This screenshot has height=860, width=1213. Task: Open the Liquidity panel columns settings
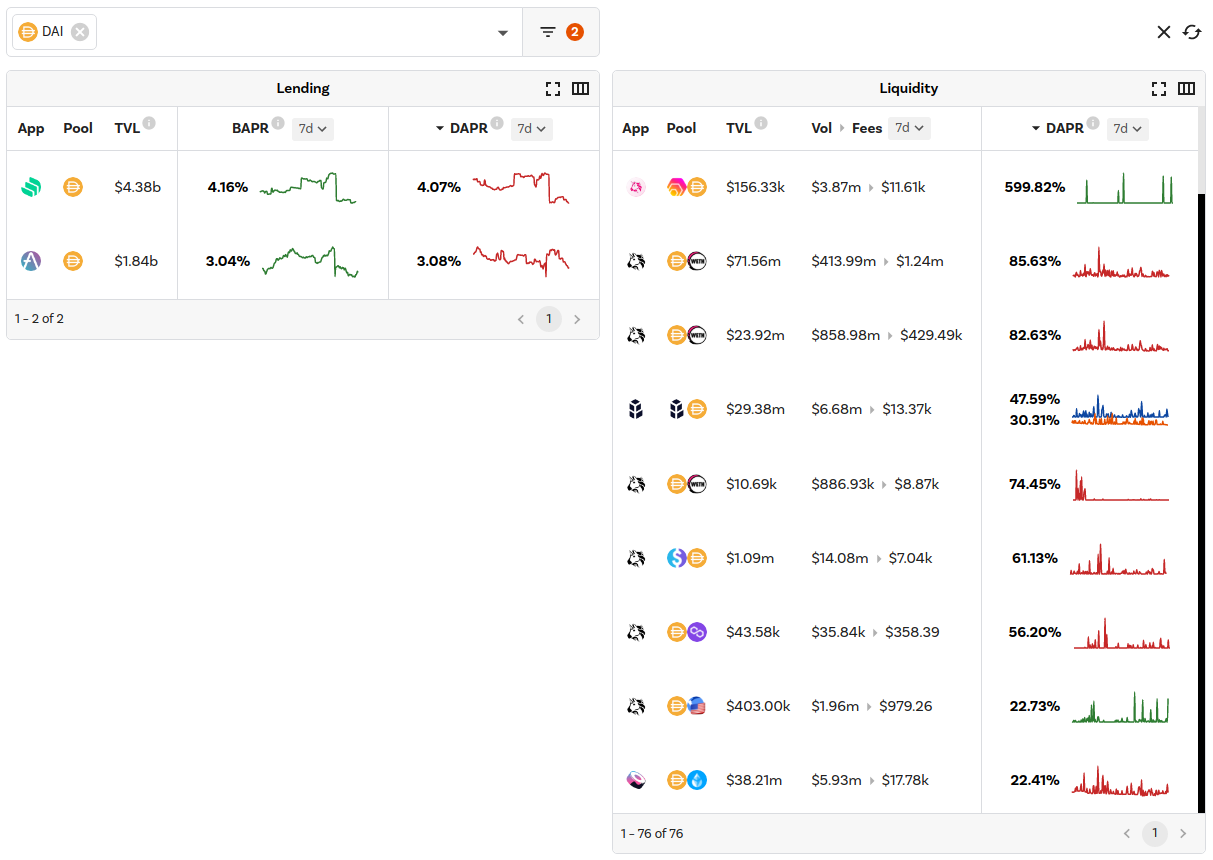(1186, 88)
